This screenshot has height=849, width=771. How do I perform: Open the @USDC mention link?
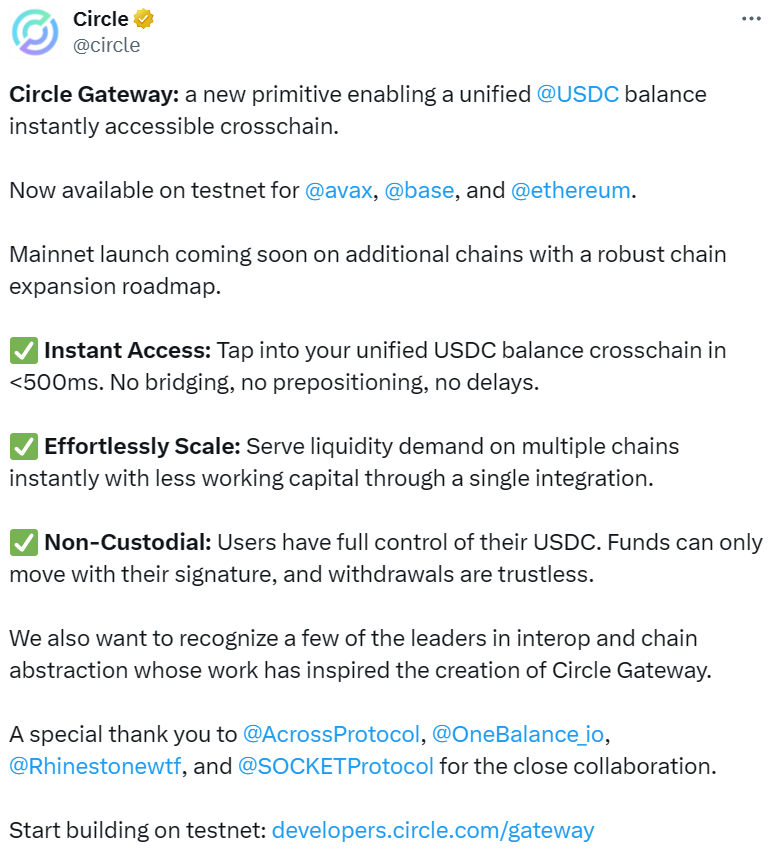pos(578,95)
